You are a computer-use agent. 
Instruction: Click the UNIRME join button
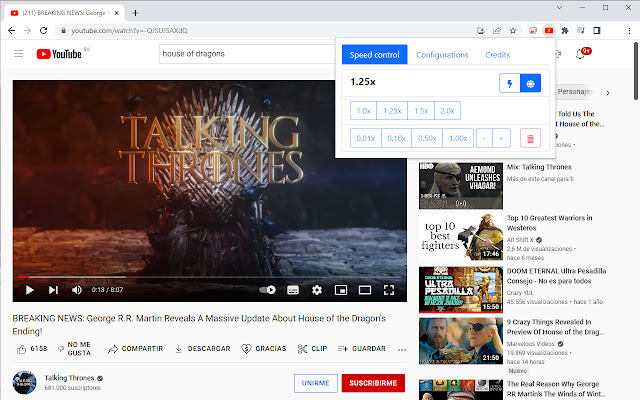[x=316, y=383]
